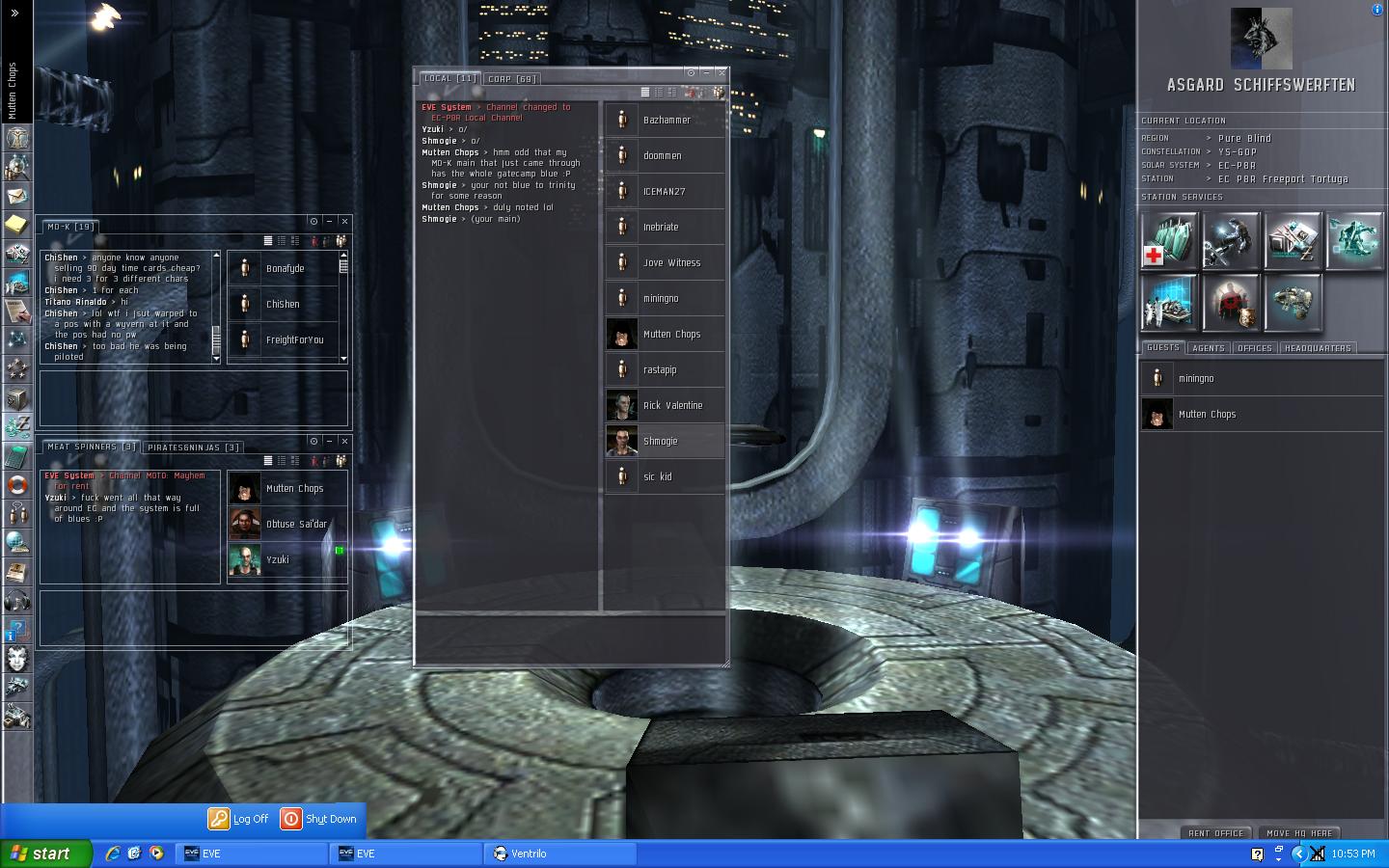Select Obtuse Sai'dar in Meat Spinners members
This screenshot has height=868, width=1389.
tap(286, 525)
